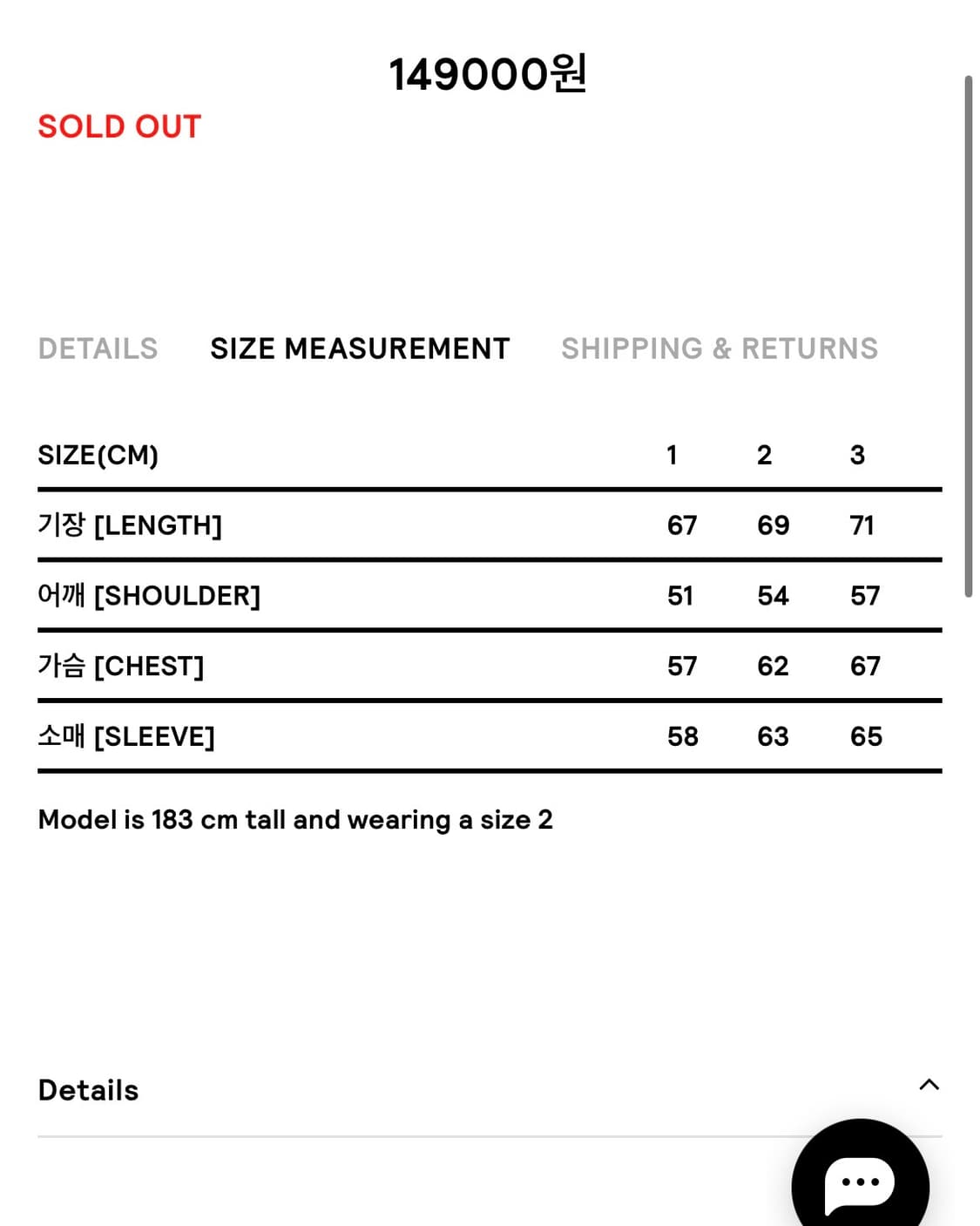Select size 3 column header
This screenshot has width=980, height=1226.
coord(857,455)
